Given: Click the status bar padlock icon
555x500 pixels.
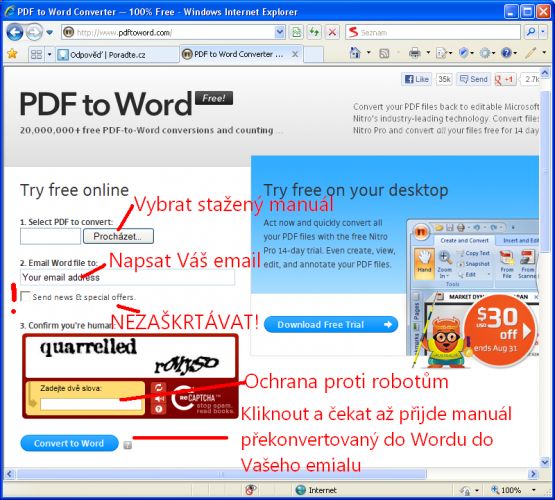Looking at the screenshot, I should pos(465,490).
